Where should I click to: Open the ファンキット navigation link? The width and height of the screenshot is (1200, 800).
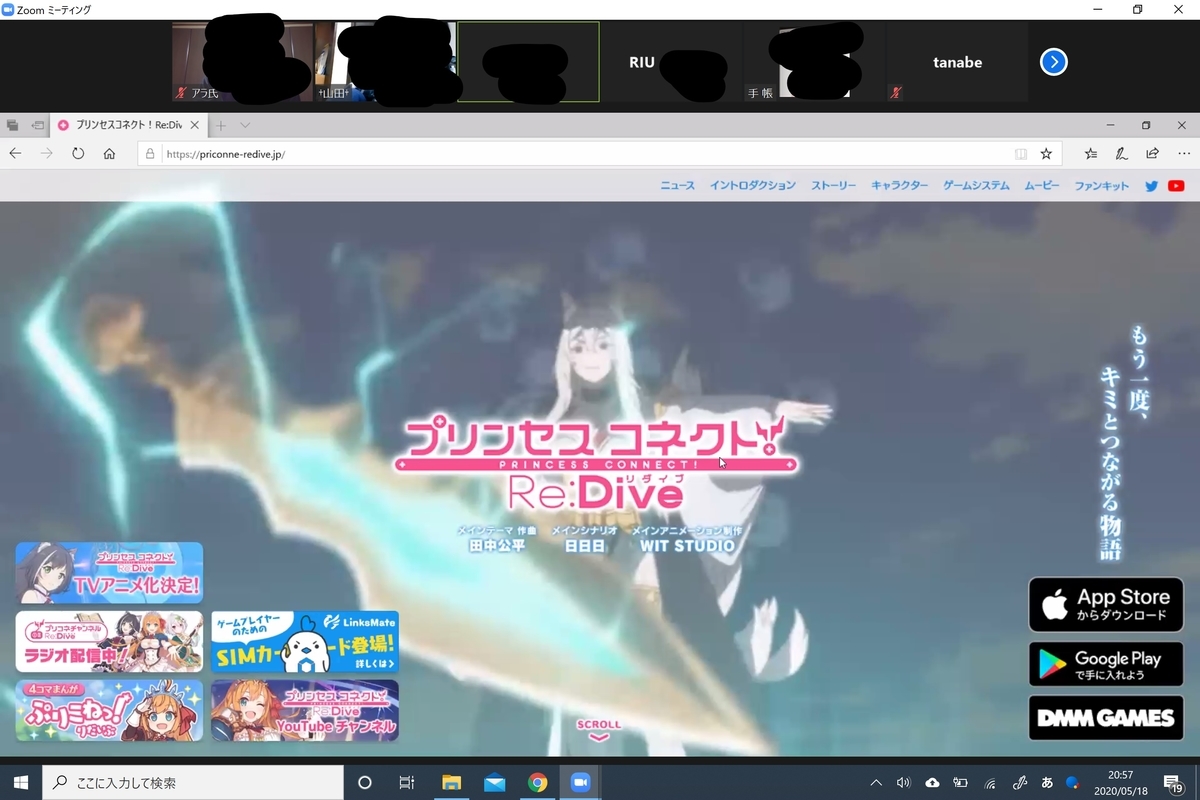point(1101,186)
